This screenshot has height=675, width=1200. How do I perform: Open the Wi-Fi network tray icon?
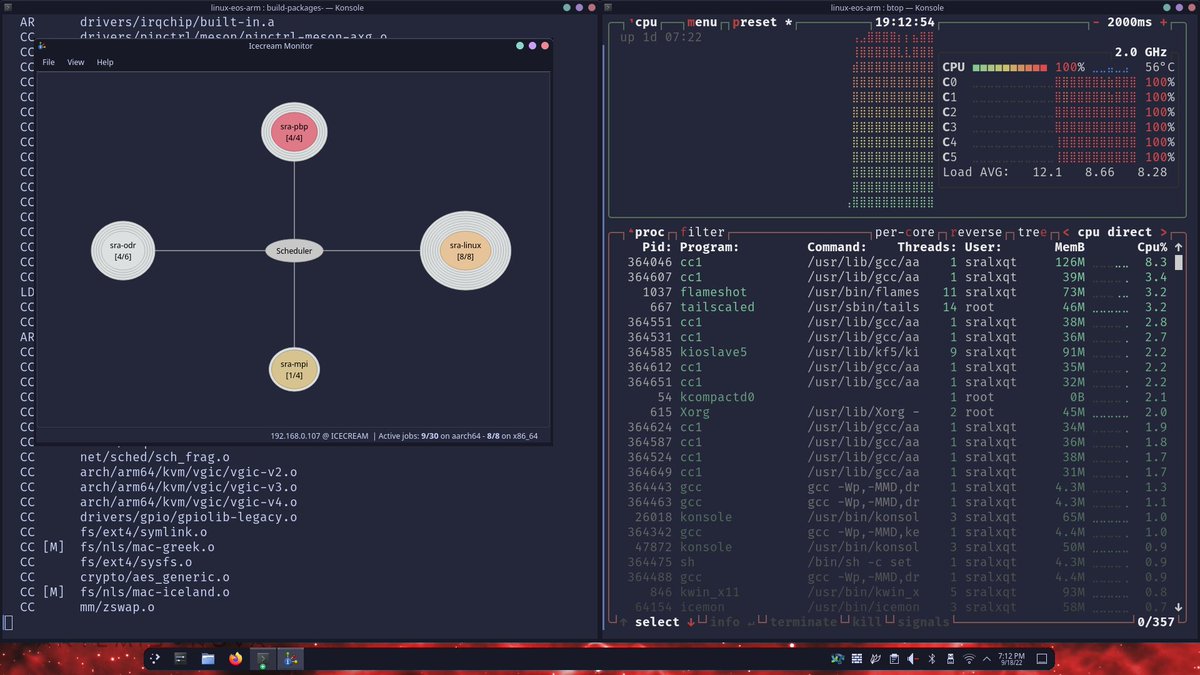pyautogui.click(x=969, y=659)
